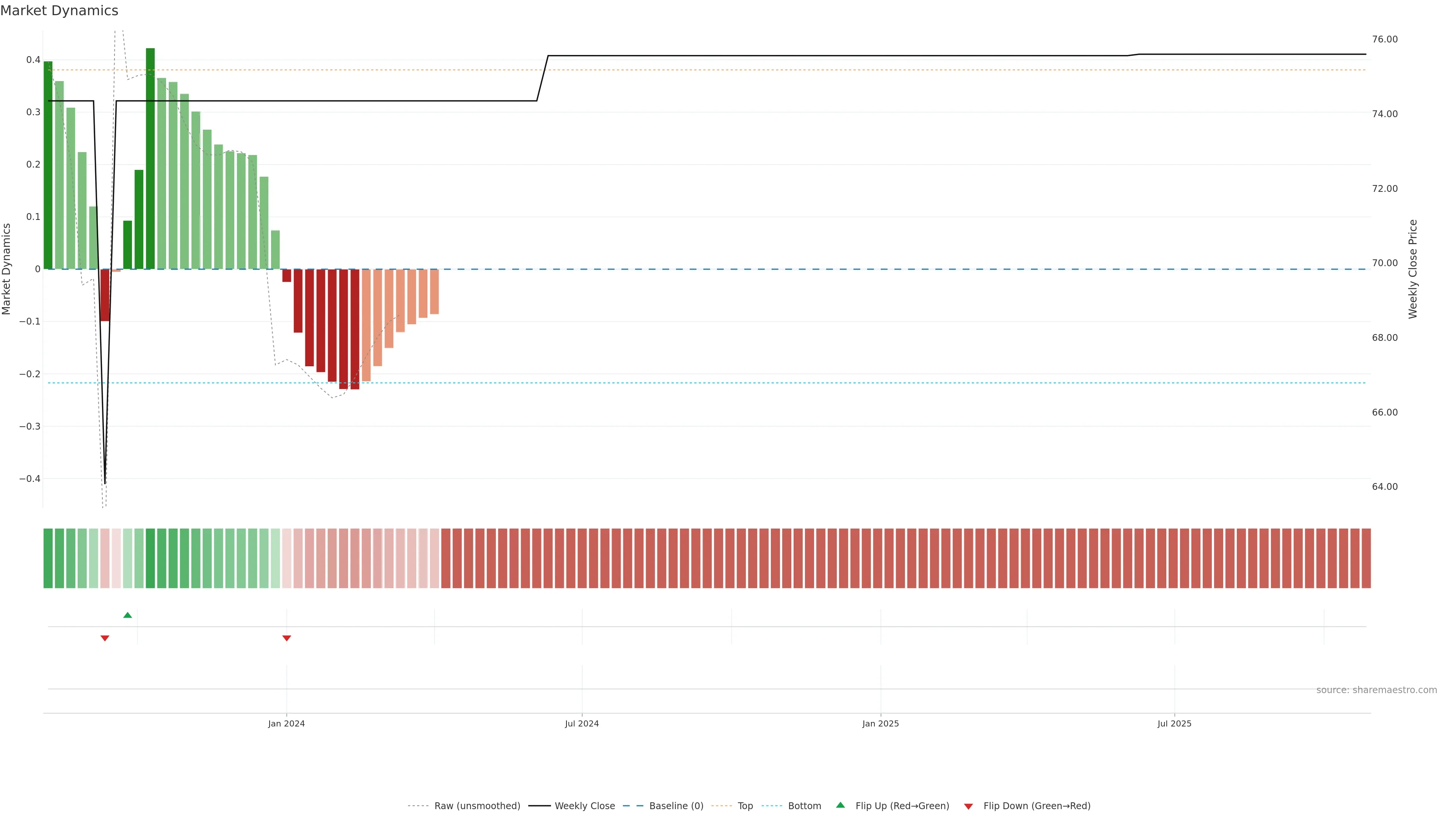Click the Raw (unsmoothed) legend dashed symbol

[x=418, y=806]
